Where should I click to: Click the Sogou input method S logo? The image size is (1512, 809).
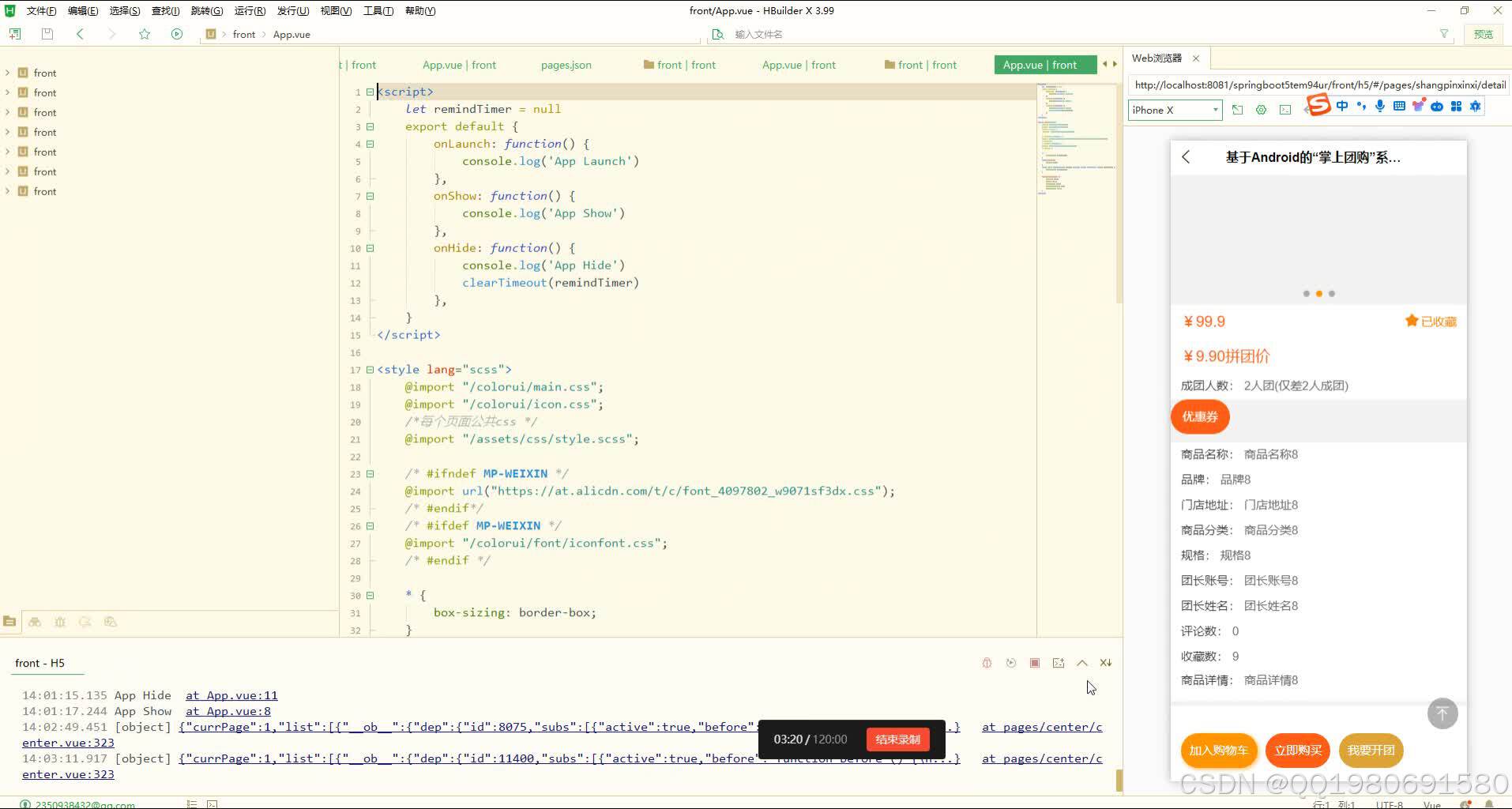(1318, 104)
